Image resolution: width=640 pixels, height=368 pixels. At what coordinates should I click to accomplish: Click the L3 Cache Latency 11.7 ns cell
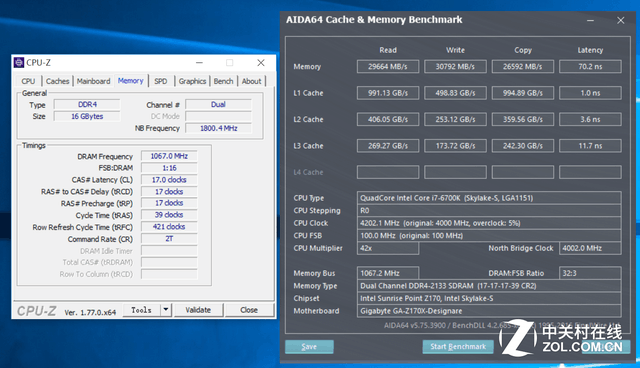click(590, 146)
